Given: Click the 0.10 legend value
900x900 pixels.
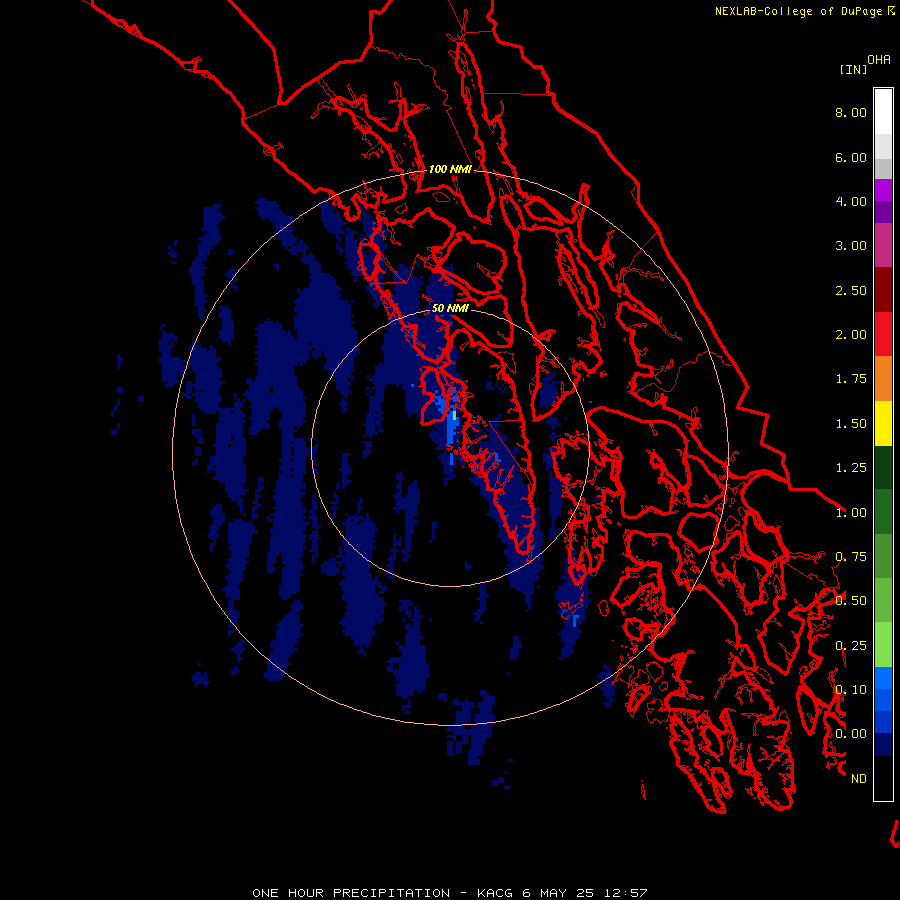Looking at the screenshot, I should 851,690.
